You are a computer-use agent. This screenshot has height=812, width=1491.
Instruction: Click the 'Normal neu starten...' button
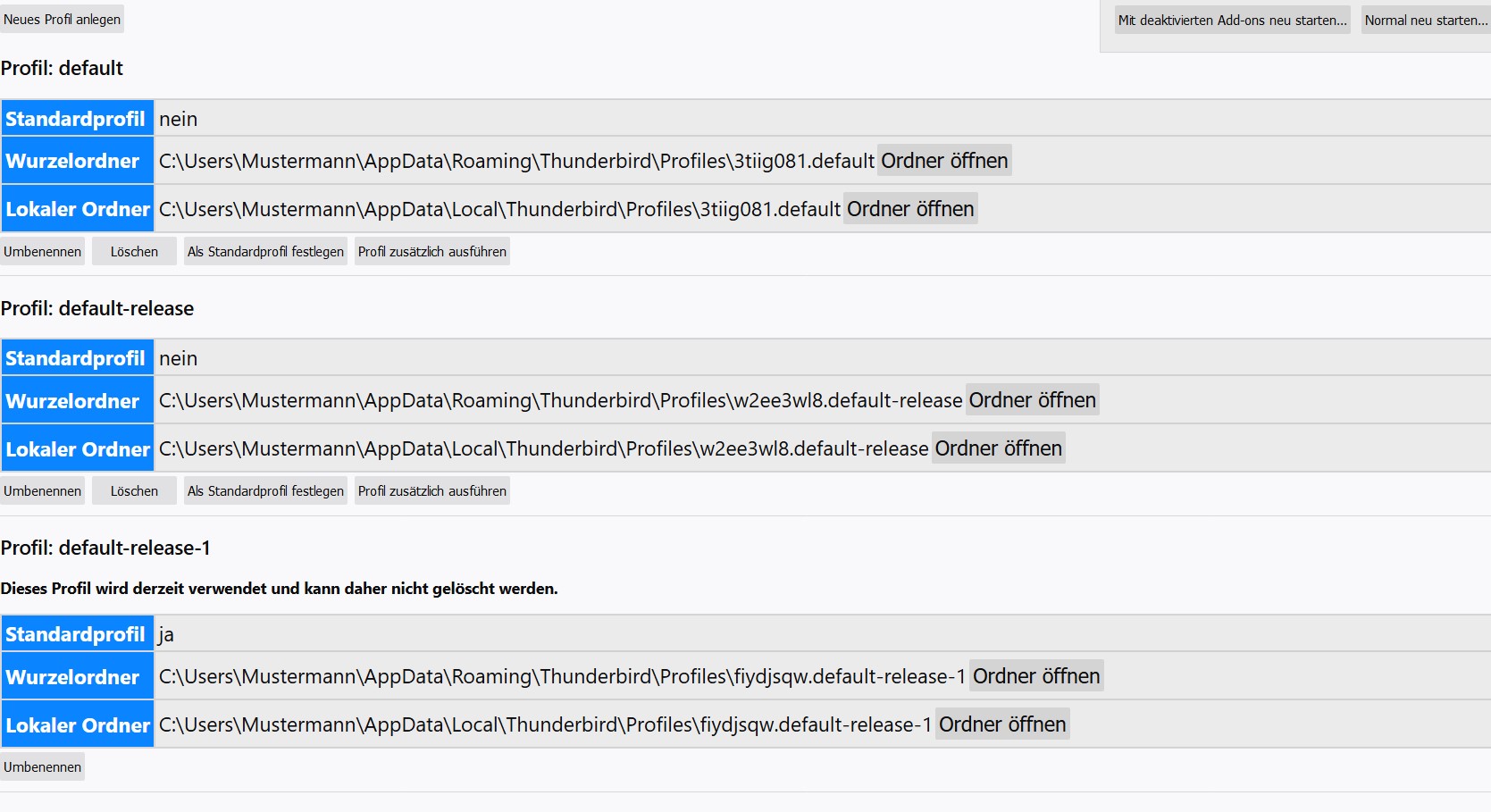[x=1425, y=21]
